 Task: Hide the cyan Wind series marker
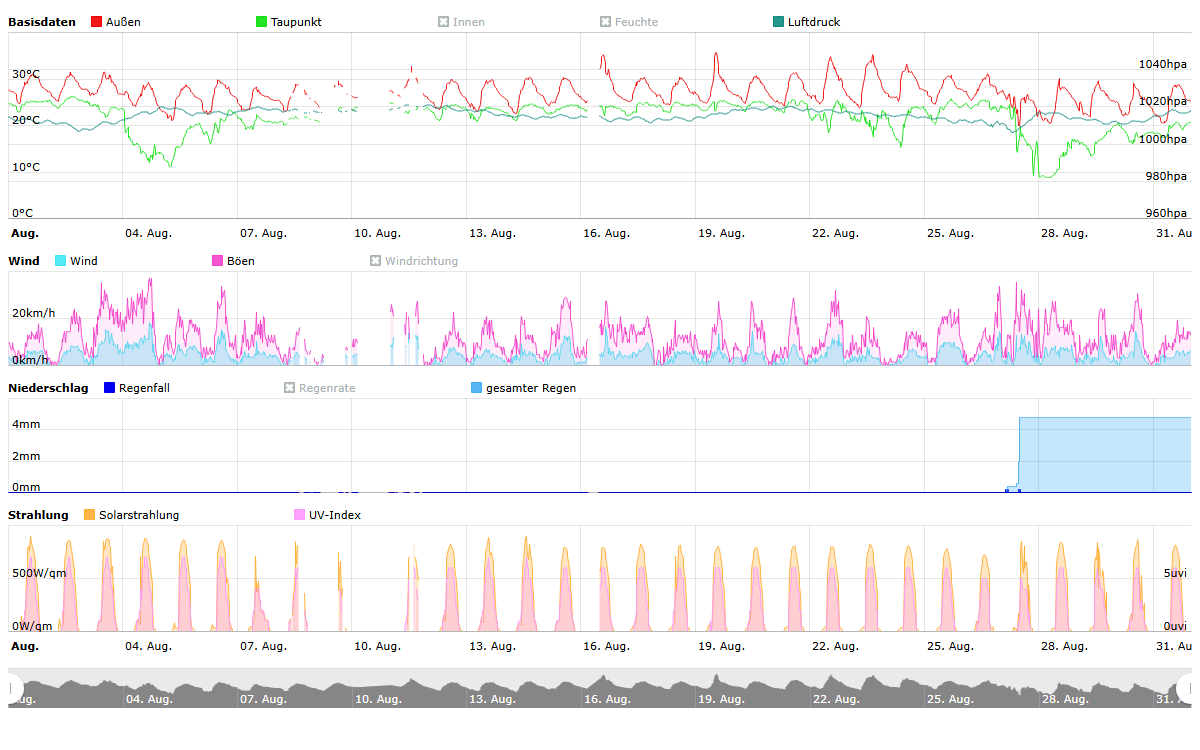click(x=61, y=261)
